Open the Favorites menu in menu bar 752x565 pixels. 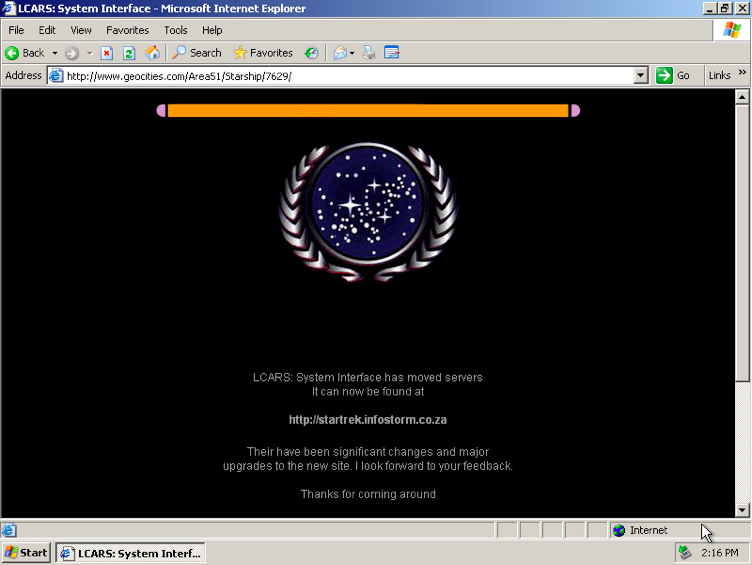pos(128,30)
